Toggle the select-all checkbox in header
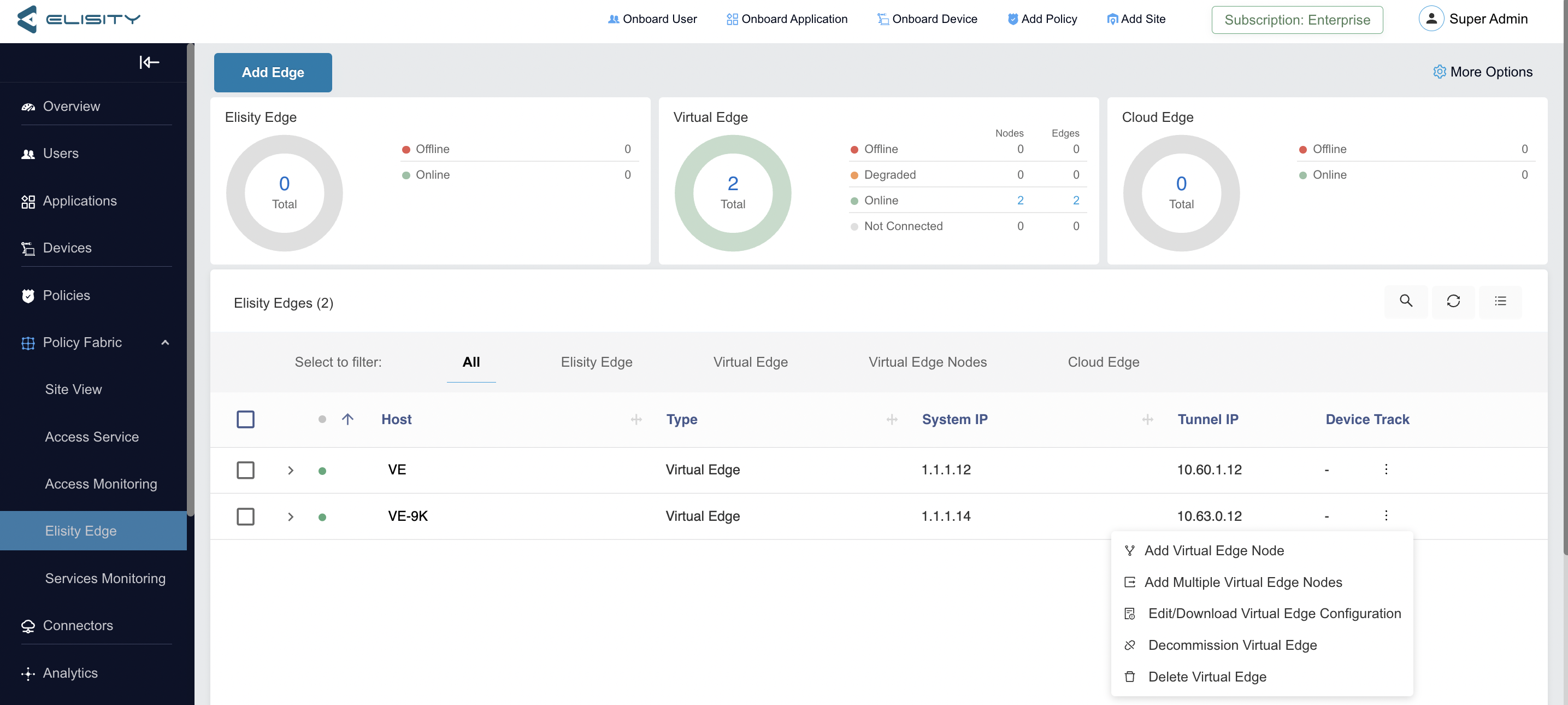 coord(245,420)
